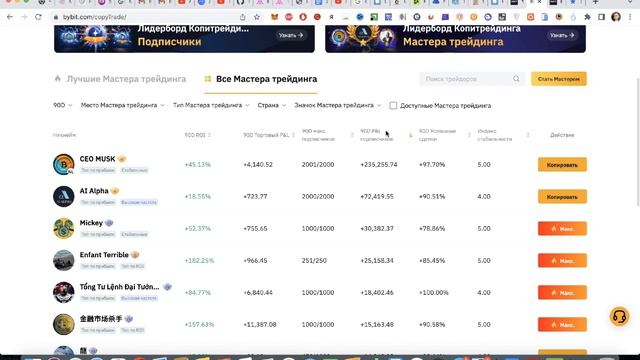The width and height of the screenshot is (640, 360).
Task: Click the 251/250 subscribers value
Action: pos(314,260)
